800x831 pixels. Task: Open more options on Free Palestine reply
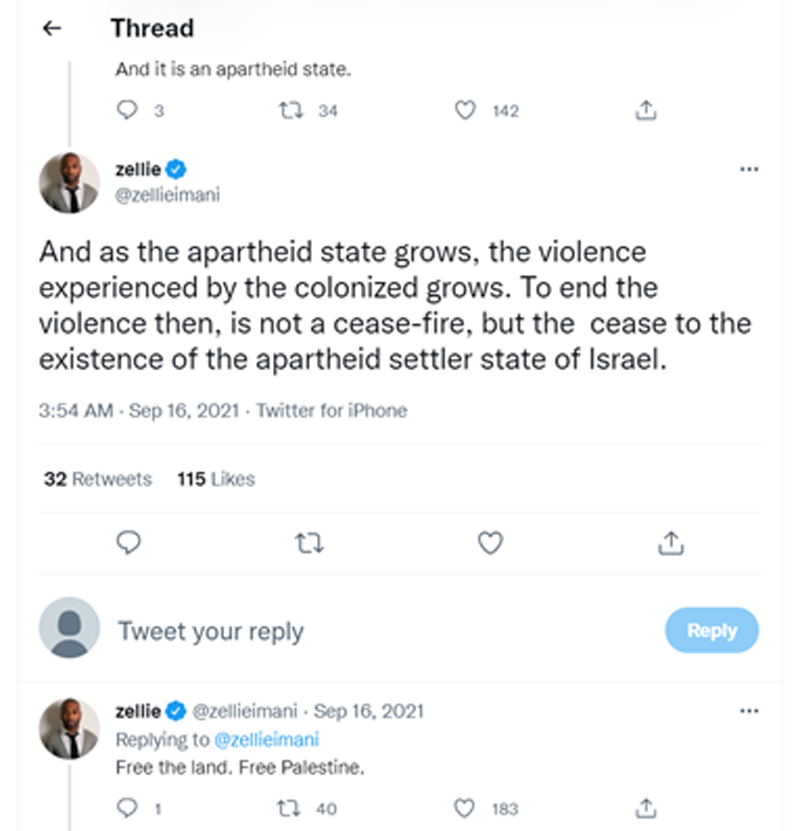[x=748, y=711]
